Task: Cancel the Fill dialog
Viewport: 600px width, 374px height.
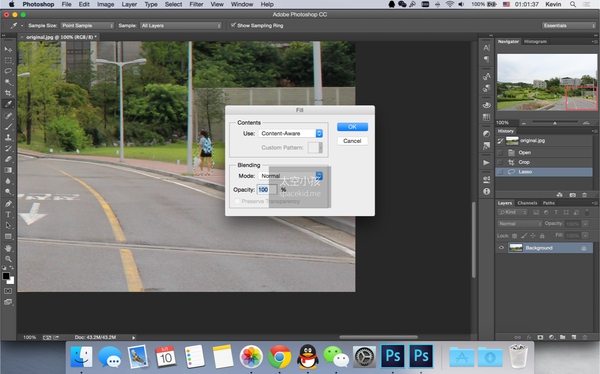Action: click(x=352, y=141)
